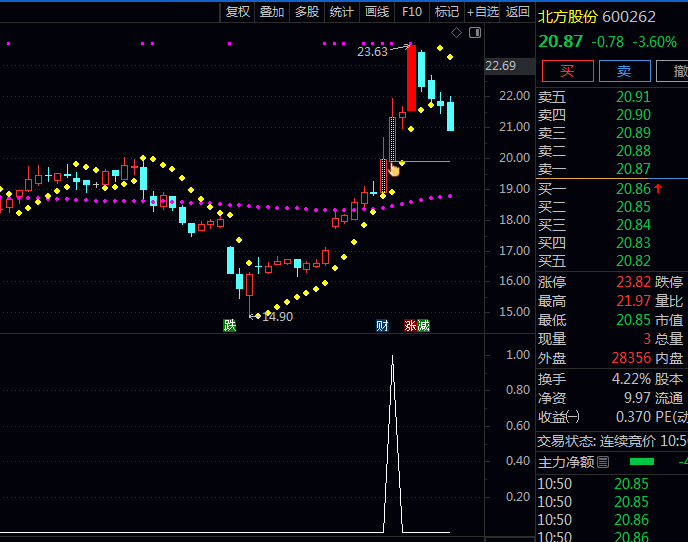Click the tall red candlestick at peak
Image resolution: width=688 pixels, height=542 pixels.
(411, 78)
